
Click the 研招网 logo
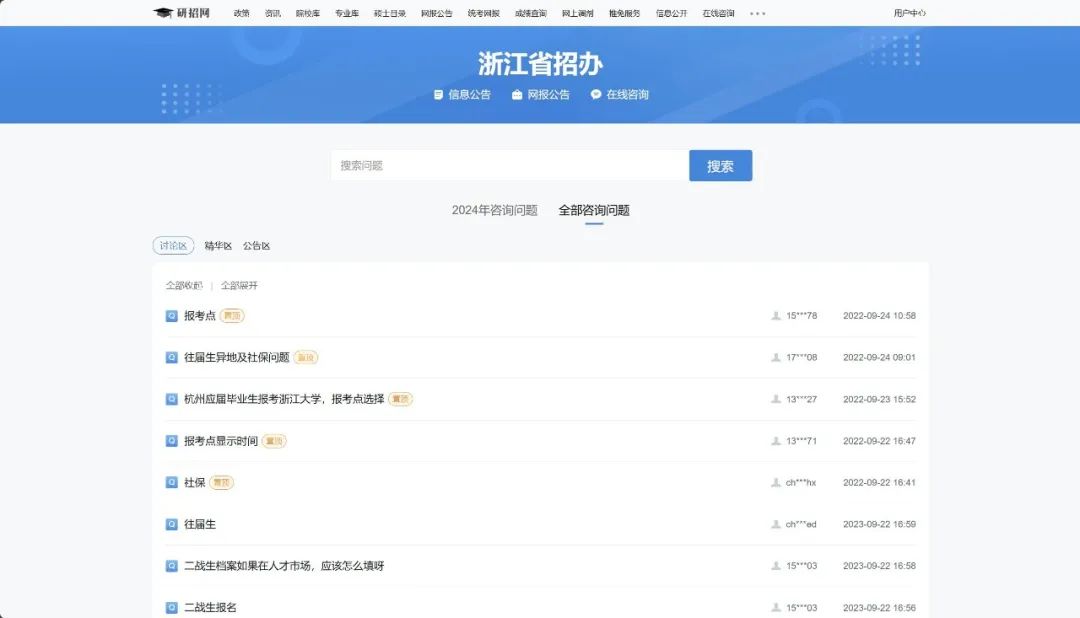(x=181, y=12)
